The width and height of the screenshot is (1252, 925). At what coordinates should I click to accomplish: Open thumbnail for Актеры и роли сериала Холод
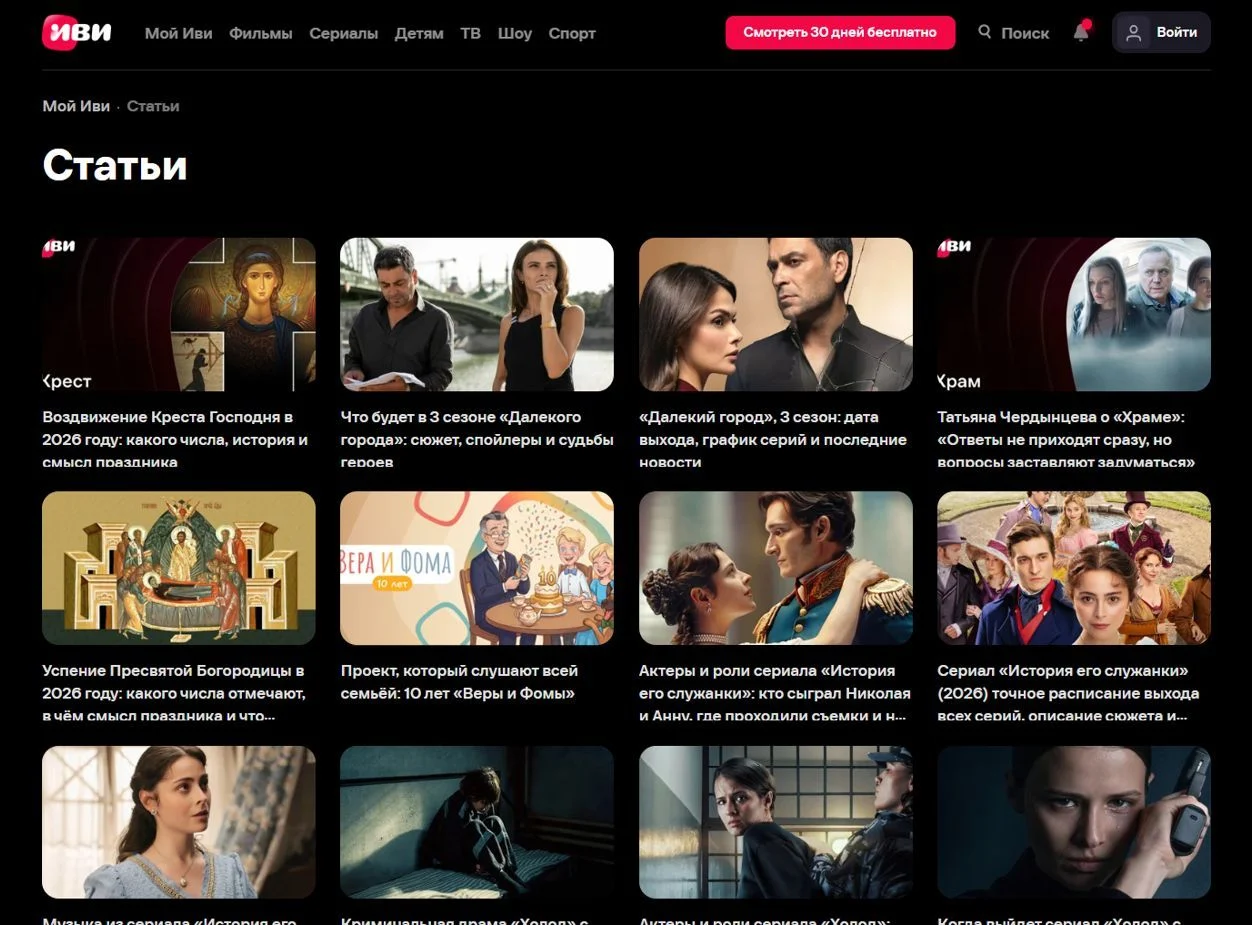click(x=776, y=822)
